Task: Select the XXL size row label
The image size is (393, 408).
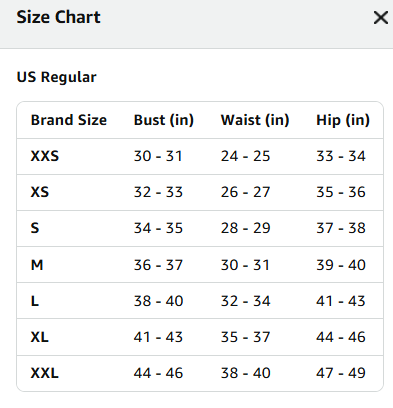Action: 45,373
